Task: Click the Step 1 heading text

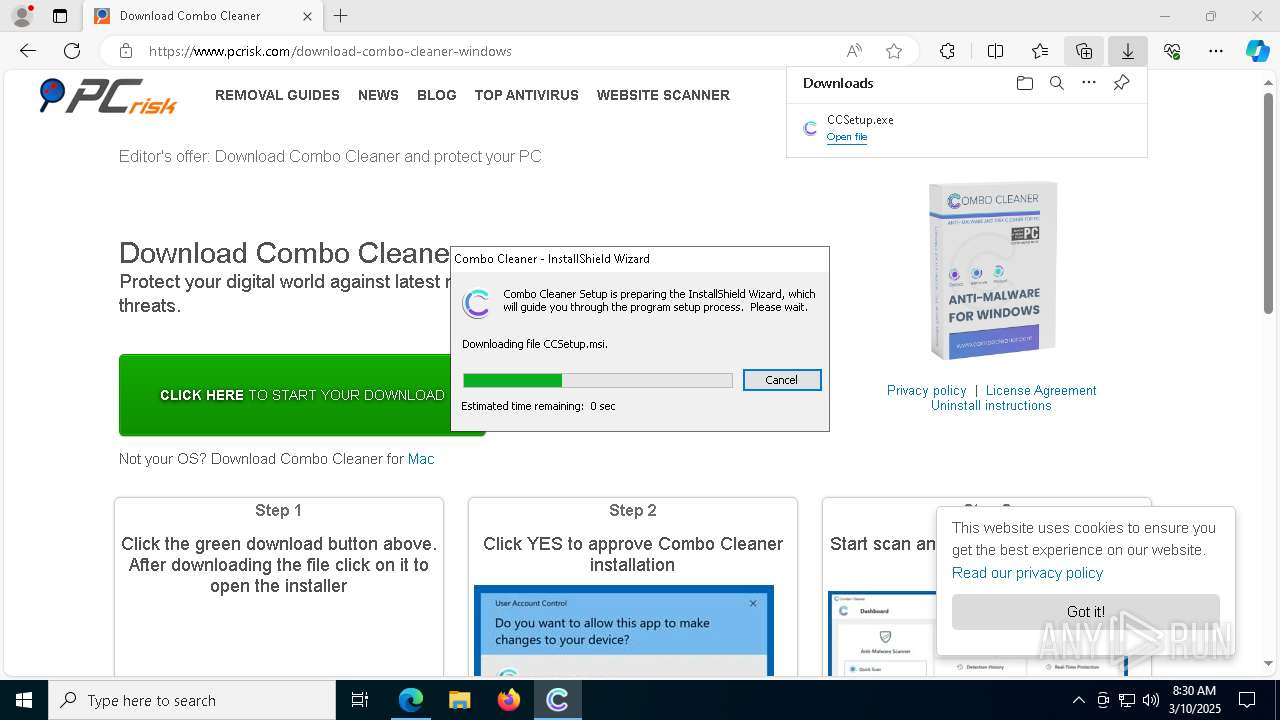Action: coord(278,510)
